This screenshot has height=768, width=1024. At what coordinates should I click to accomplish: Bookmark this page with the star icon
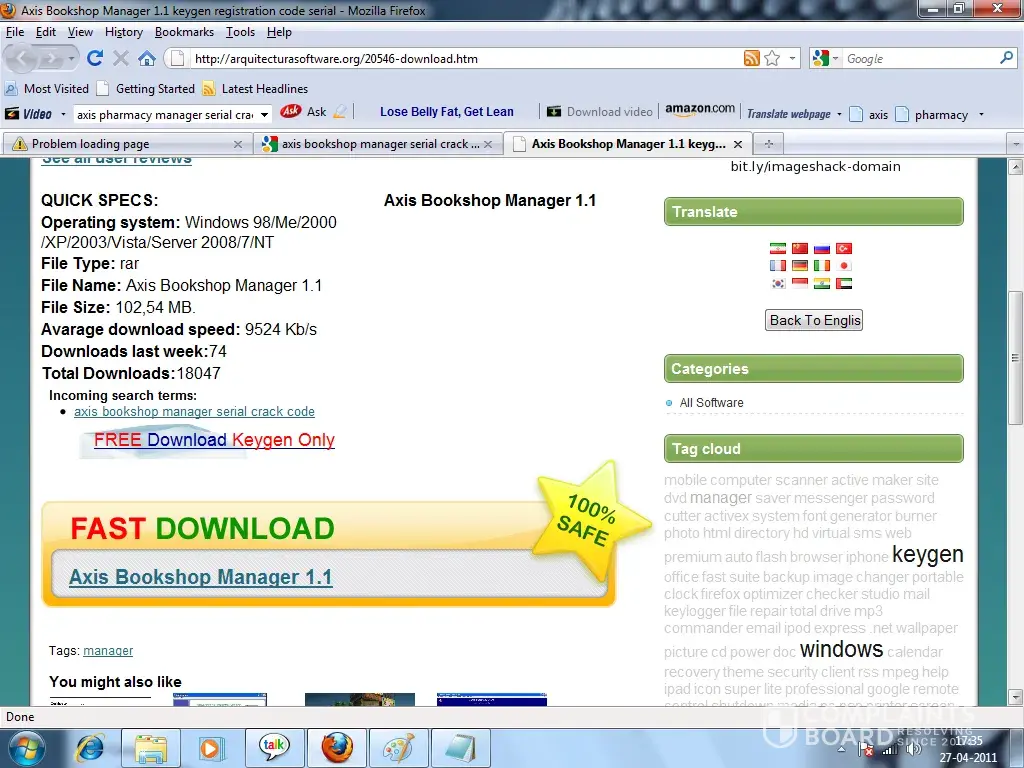[x=772, y=59]
